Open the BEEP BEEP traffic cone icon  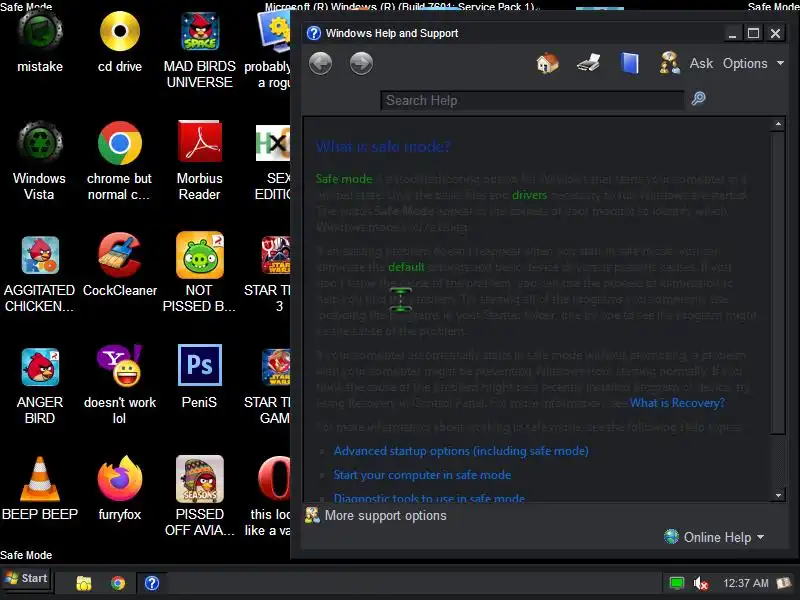40,489
